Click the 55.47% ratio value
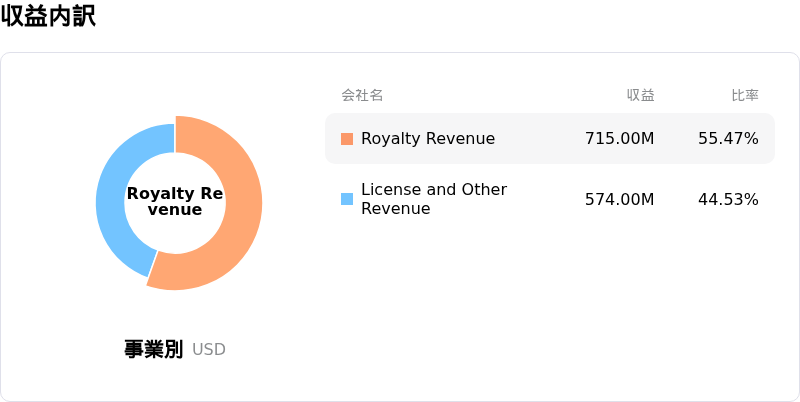Screen dimensions: 800x402 pyautogui.click(x=728, y=139)
